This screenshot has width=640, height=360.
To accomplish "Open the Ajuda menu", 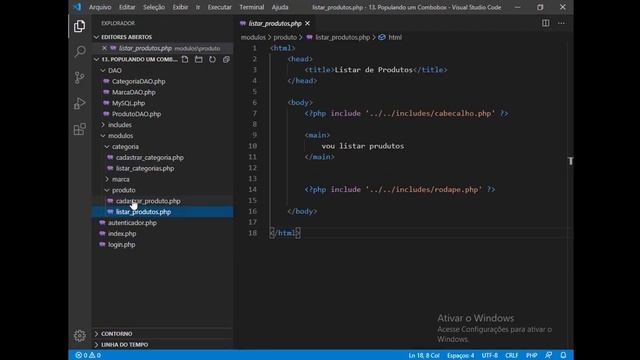I will click(280, 7).
